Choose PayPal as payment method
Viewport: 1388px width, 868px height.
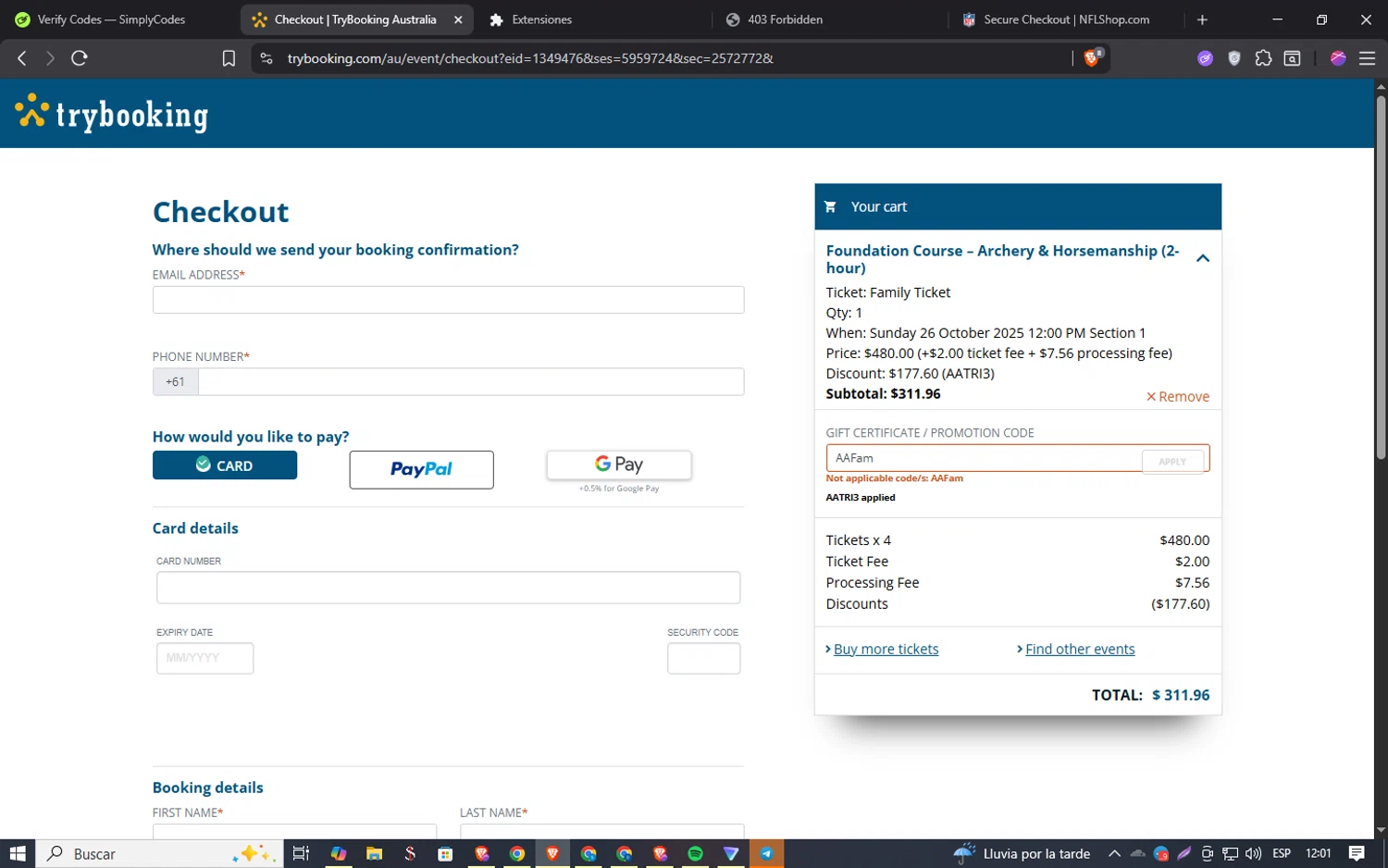(x=421, y=469)
